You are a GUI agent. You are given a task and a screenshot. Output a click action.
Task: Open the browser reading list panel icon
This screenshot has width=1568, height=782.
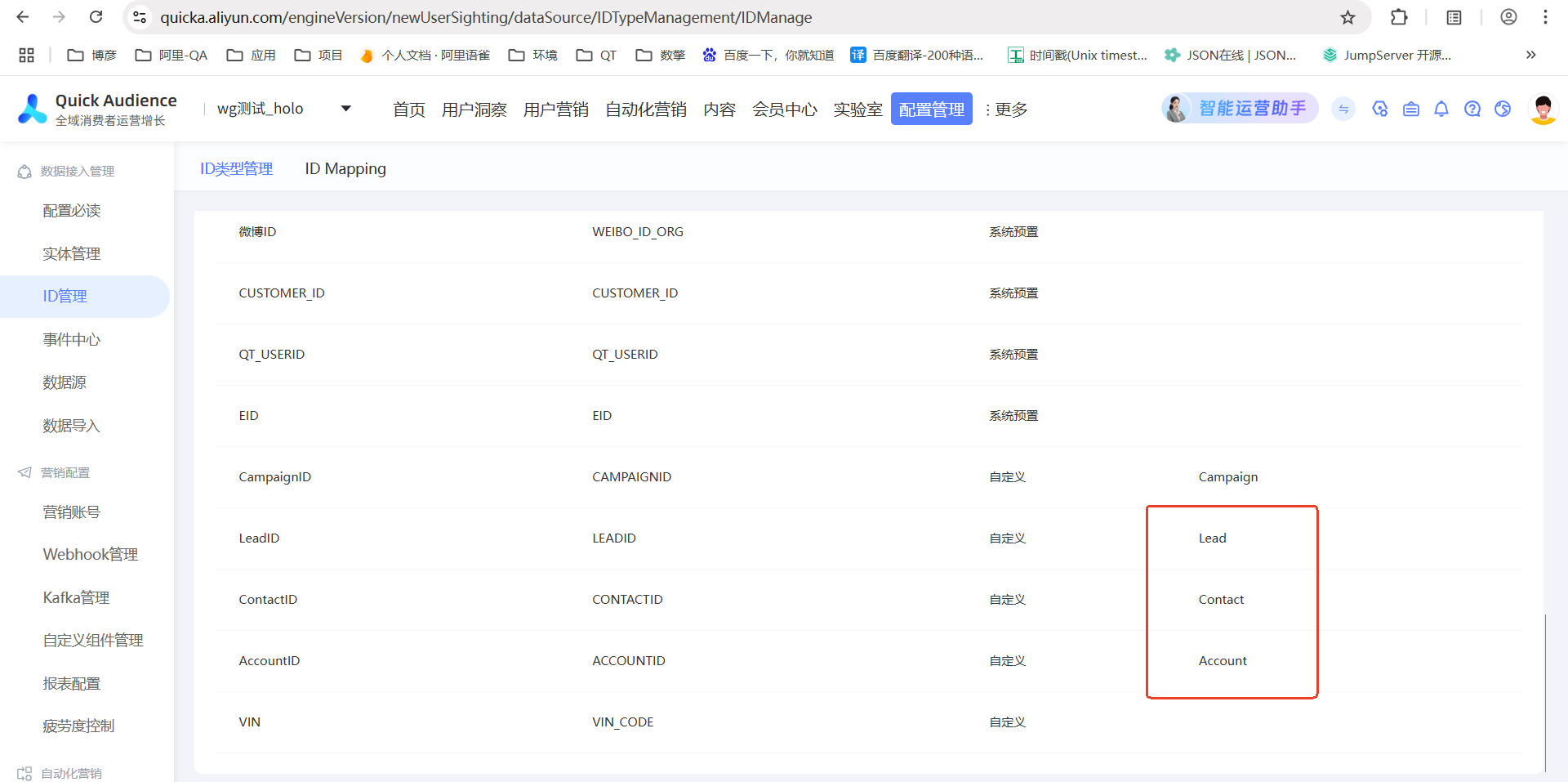[x=1454, y=17]
